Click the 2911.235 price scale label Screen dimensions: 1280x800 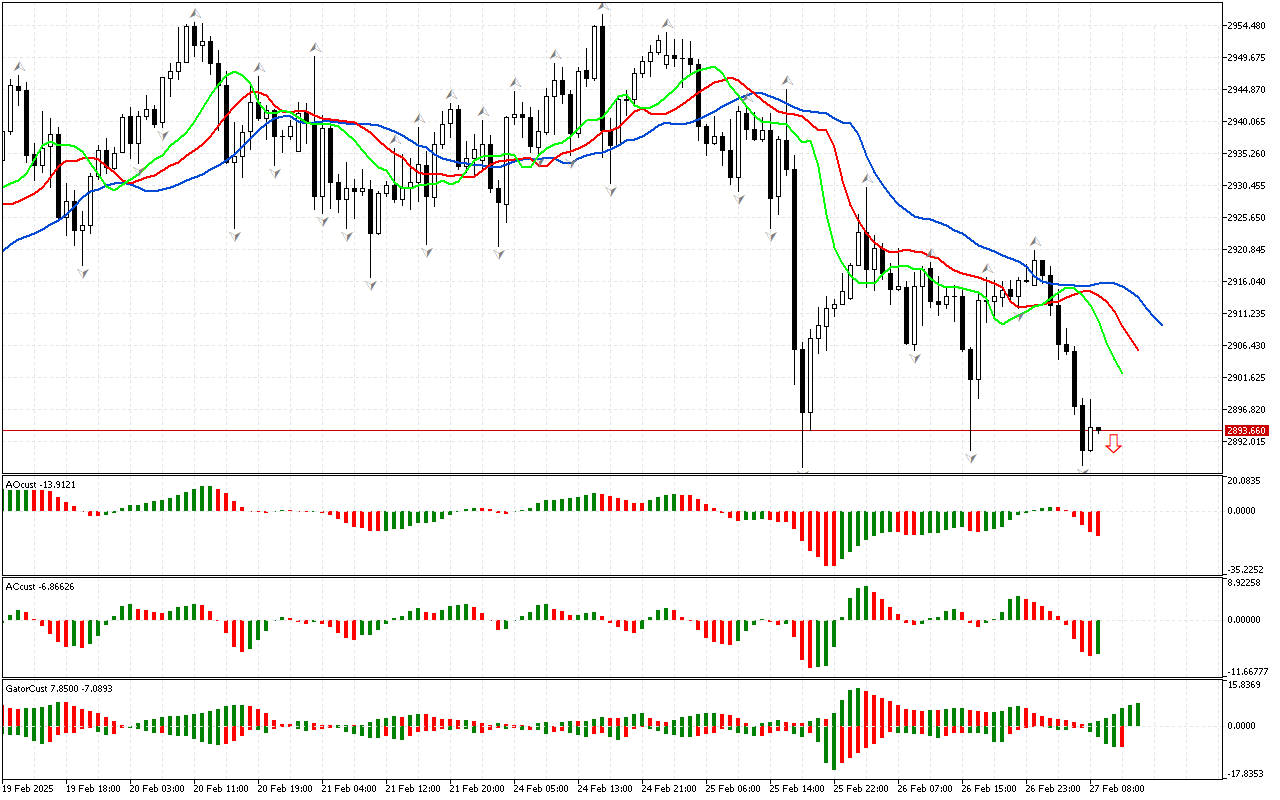pyautogui.click(x=1248, y=314)
